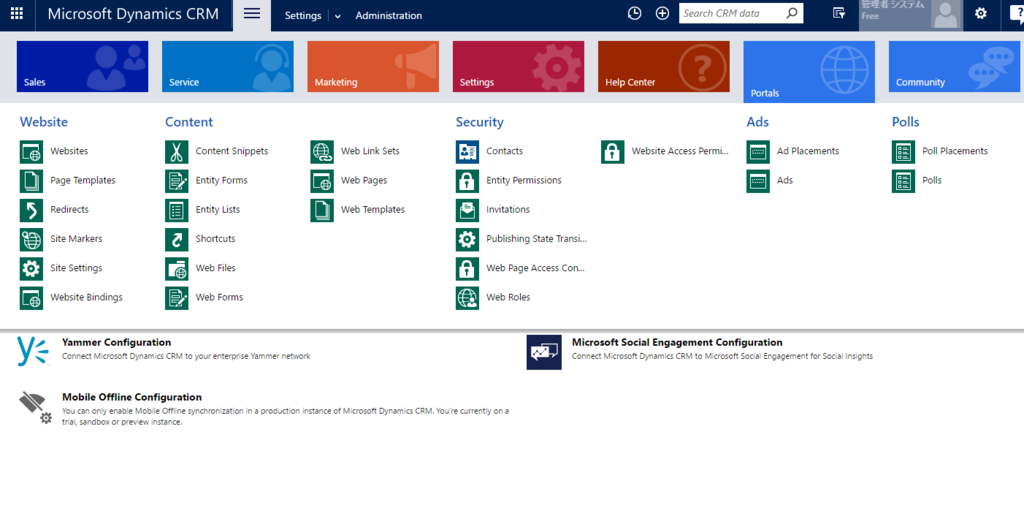Open the Publishing State Transi... link
This screenshot has width=1024, height=508.
click(x=536, y=239)
